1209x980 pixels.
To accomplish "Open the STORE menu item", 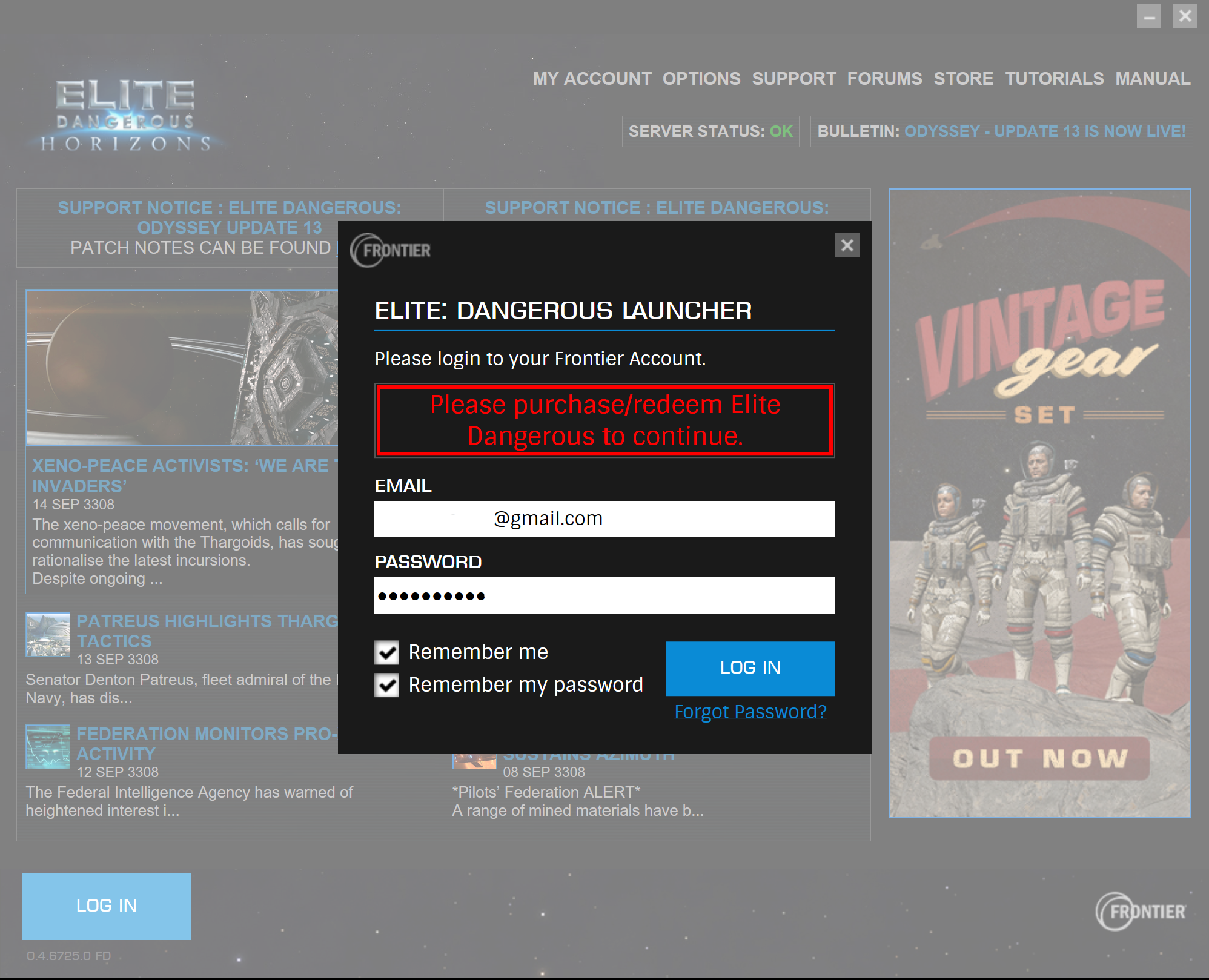I will [963, 79].
